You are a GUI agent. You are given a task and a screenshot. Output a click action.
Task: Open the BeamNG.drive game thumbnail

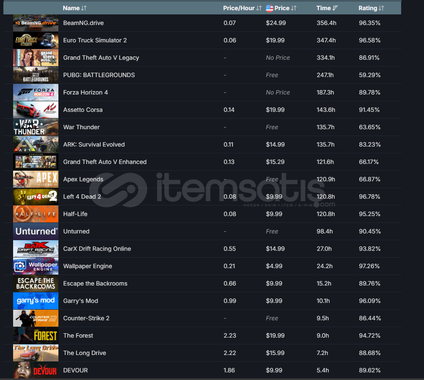36,23
